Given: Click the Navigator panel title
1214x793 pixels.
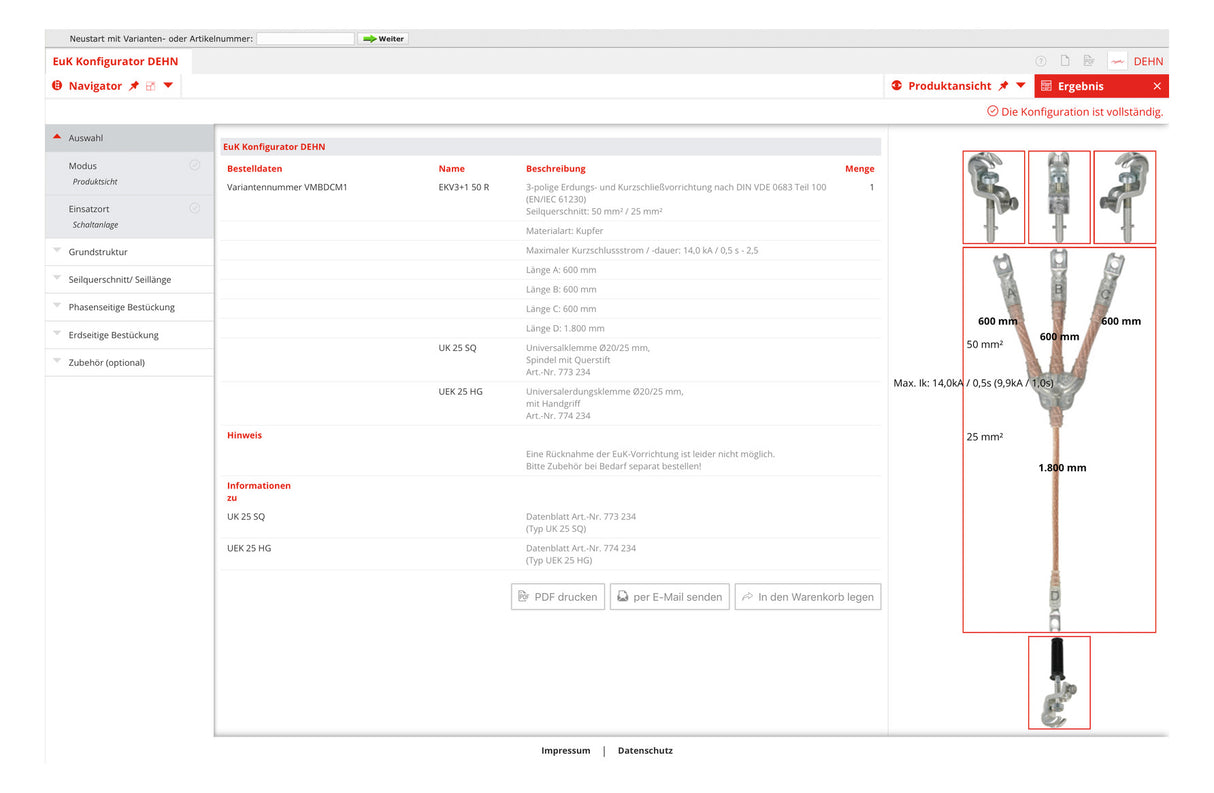Looking at the screenshot, I should coord(95,86).
